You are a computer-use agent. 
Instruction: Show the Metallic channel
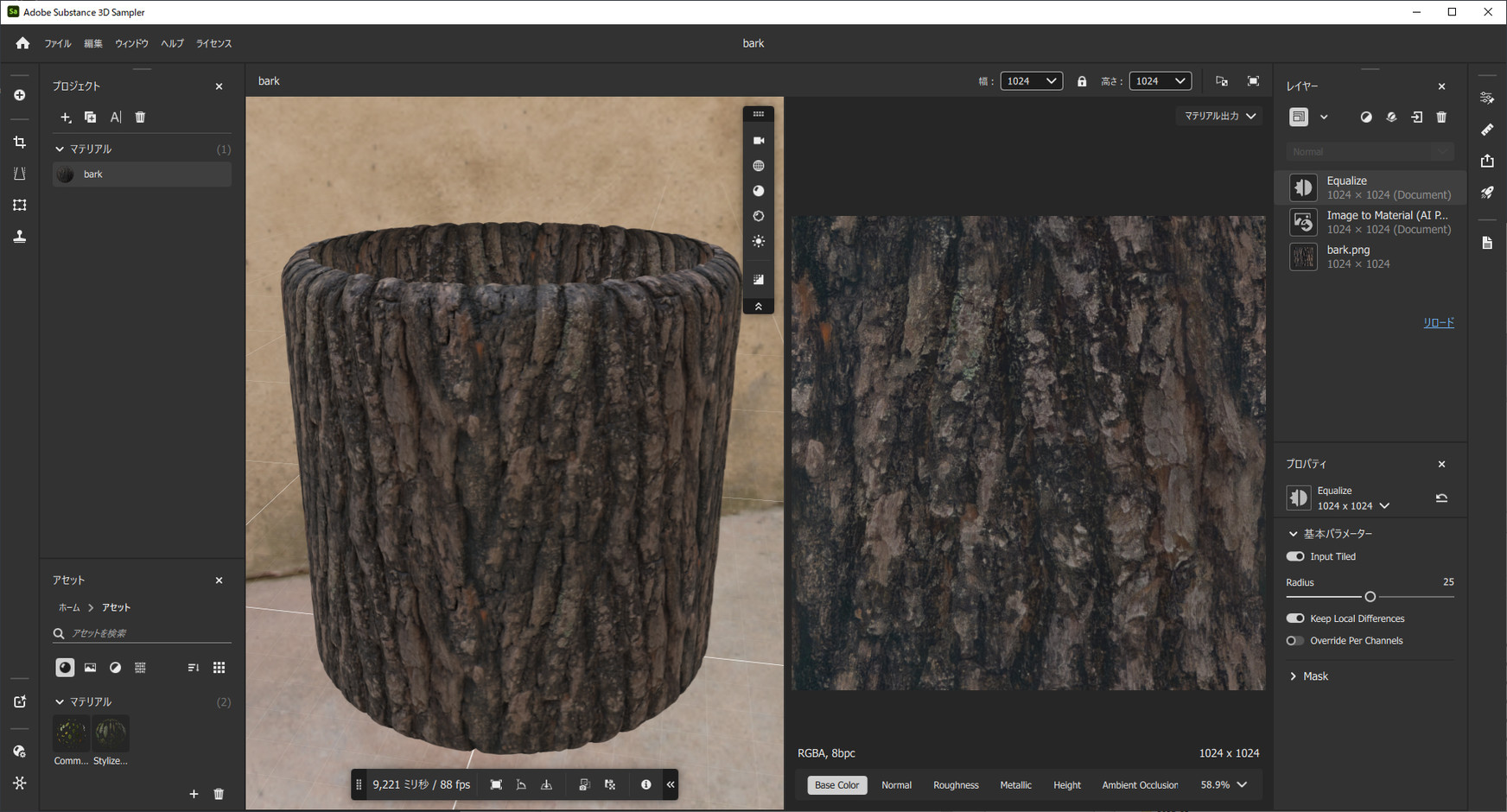(1015, 785)
